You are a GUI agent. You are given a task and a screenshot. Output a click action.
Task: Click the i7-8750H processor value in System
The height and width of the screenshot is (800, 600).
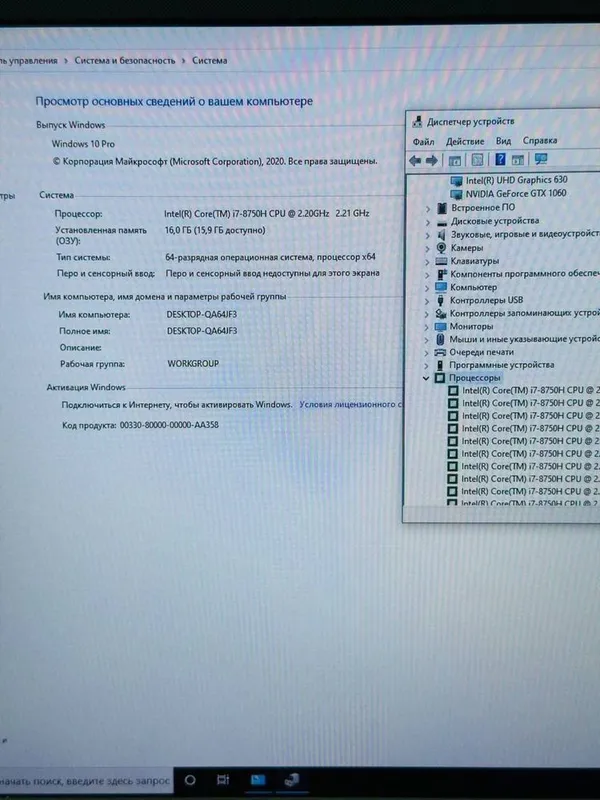point(267,213)
